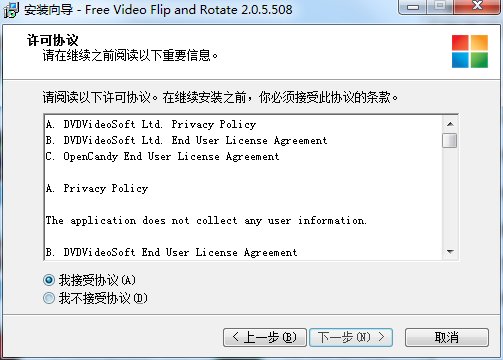Image resolution: width=503 pixels, height=360 pixels.
Task: Cancel the installation with 取消 button
Action: [447, 337]
